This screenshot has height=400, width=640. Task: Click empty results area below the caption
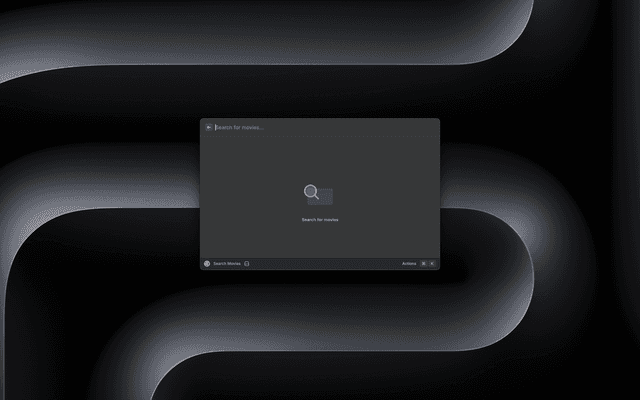320,242
